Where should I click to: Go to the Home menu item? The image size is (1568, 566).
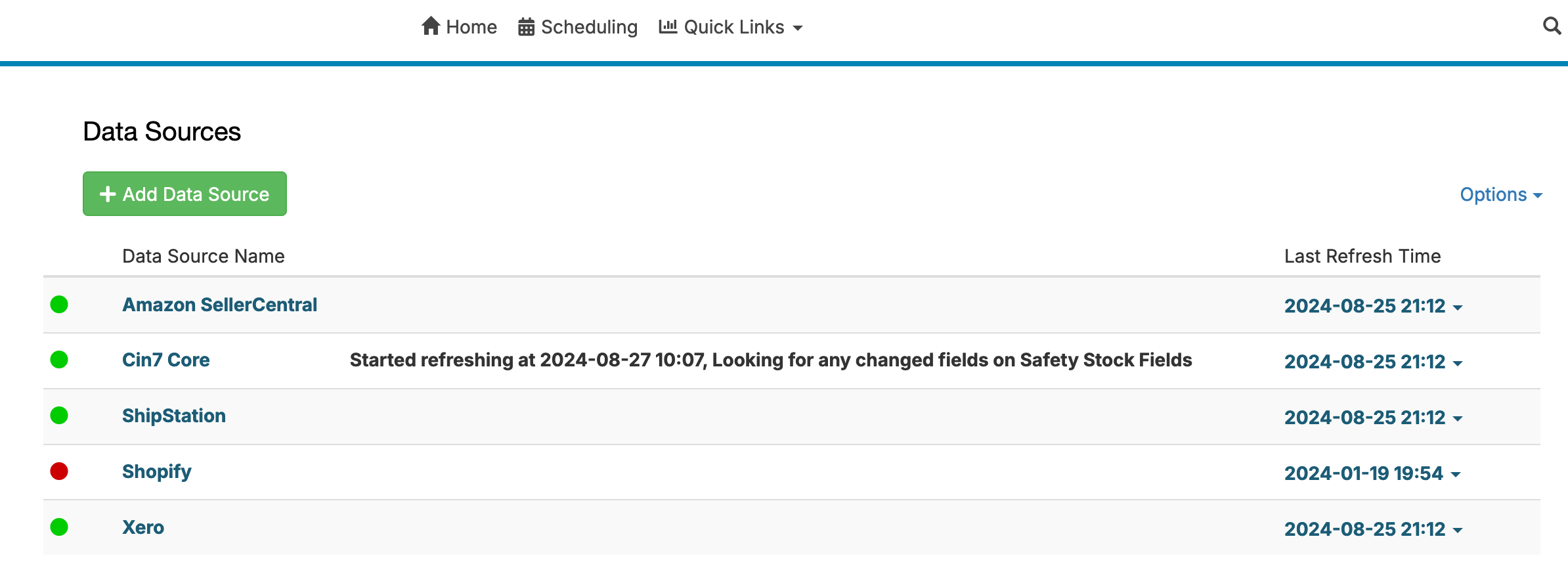pos(471,27)
